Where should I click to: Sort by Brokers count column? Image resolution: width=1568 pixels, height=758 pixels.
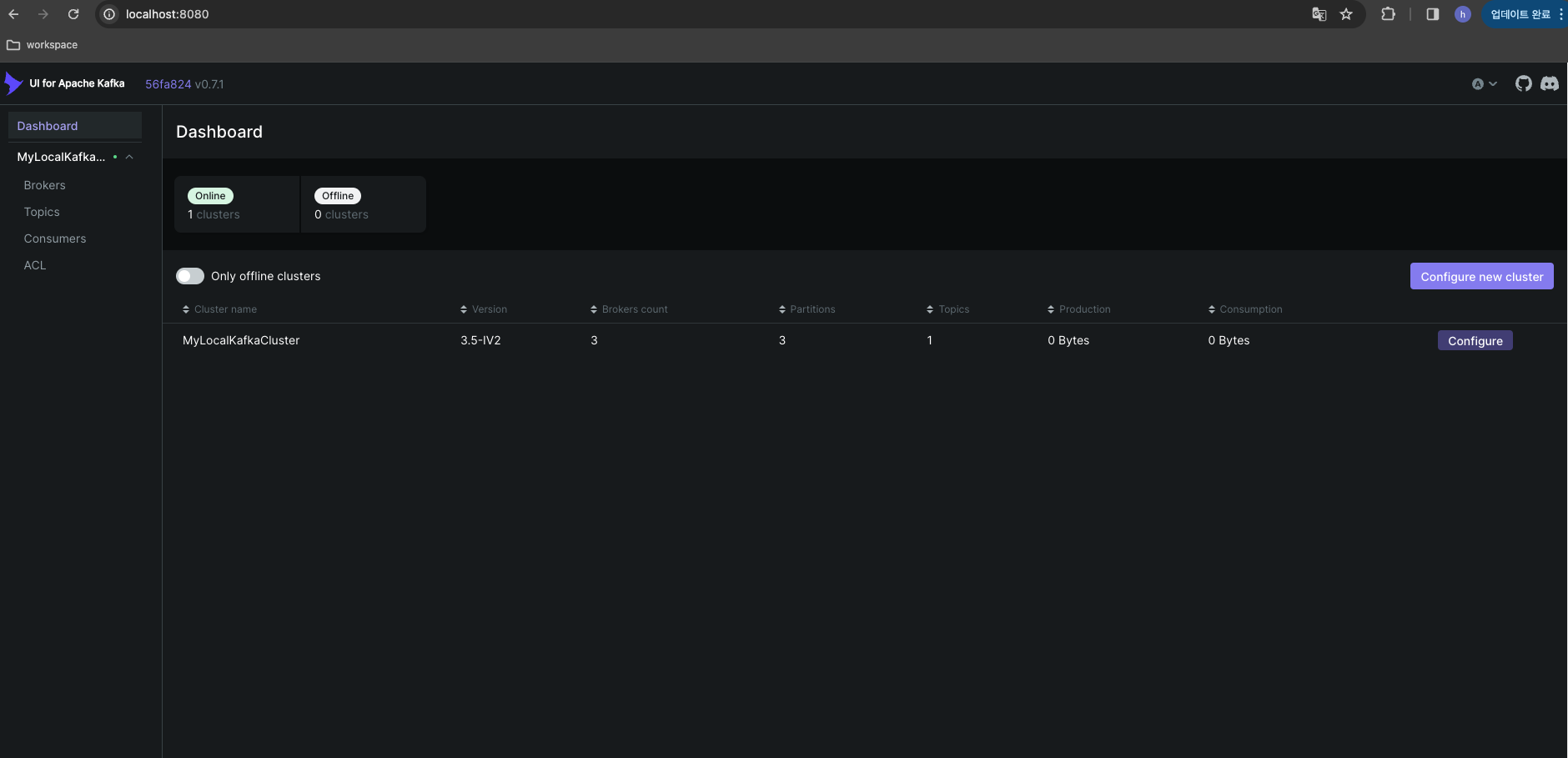coord(629,309)
